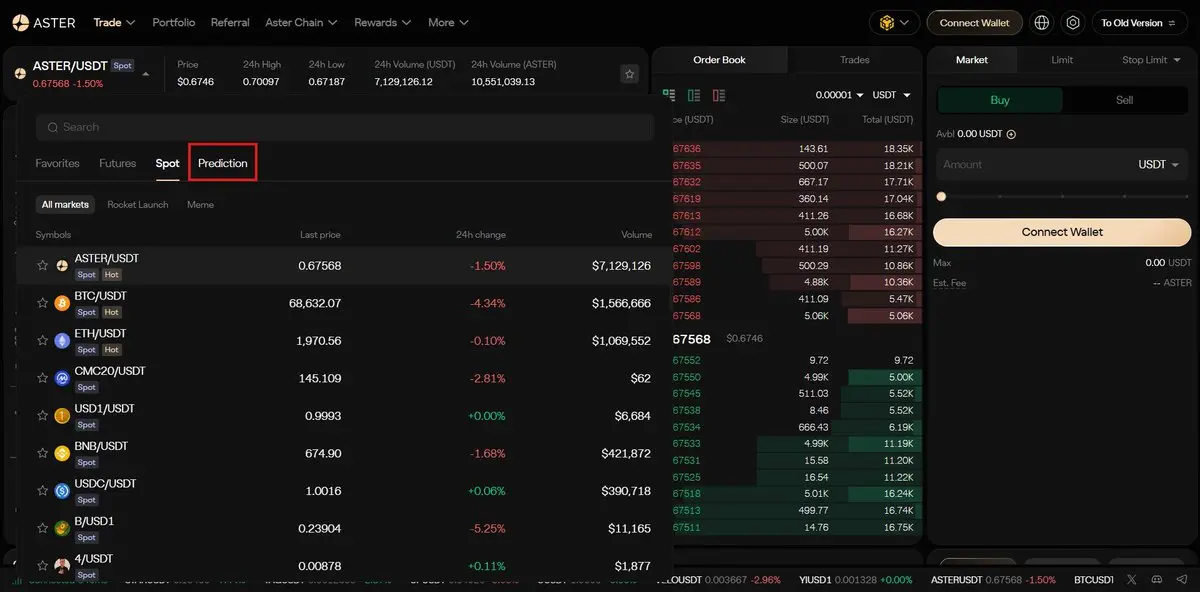Screen dimensions: 1200x592
Task: Collapse the ASTER/USDT pair selector caret
Action: (146, 73)
